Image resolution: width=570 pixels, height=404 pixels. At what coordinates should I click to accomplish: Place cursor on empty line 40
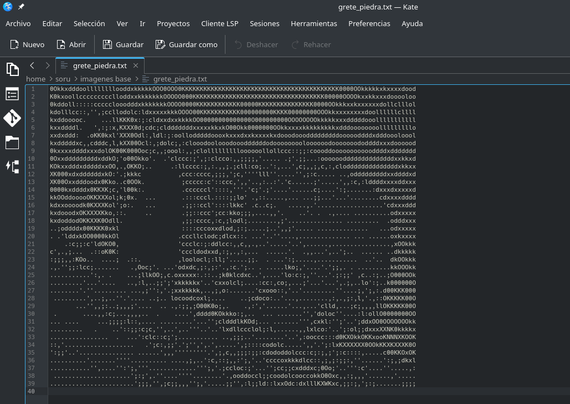coord(309,391)
